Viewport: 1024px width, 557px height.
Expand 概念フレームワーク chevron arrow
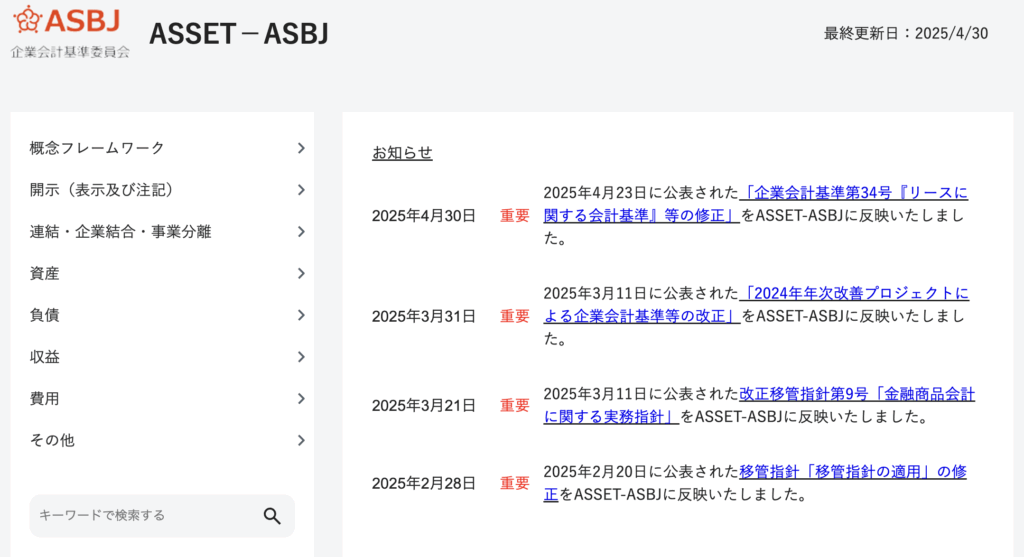[x=301, y=148]
